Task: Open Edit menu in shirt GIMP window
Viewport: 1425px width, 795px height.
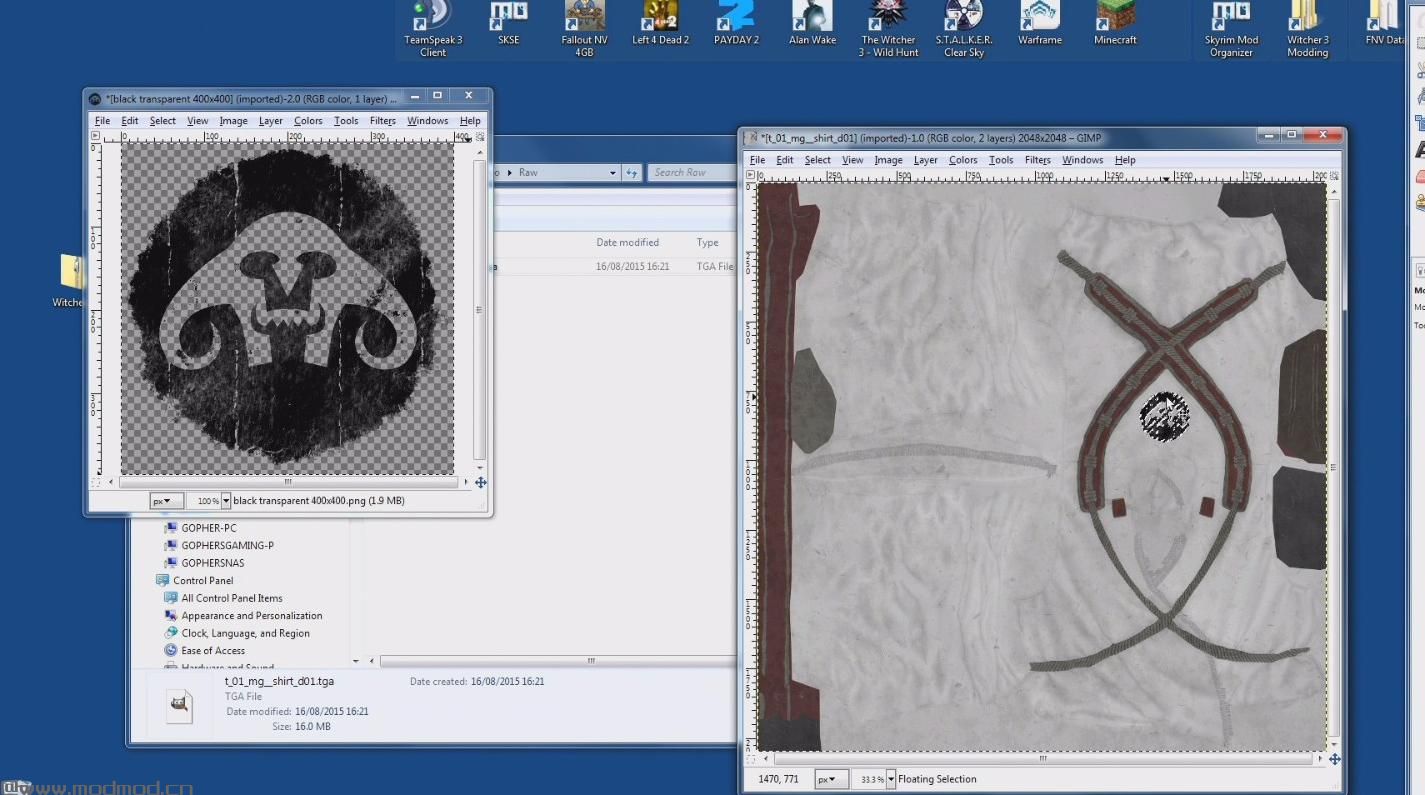Action: point(785,160)
